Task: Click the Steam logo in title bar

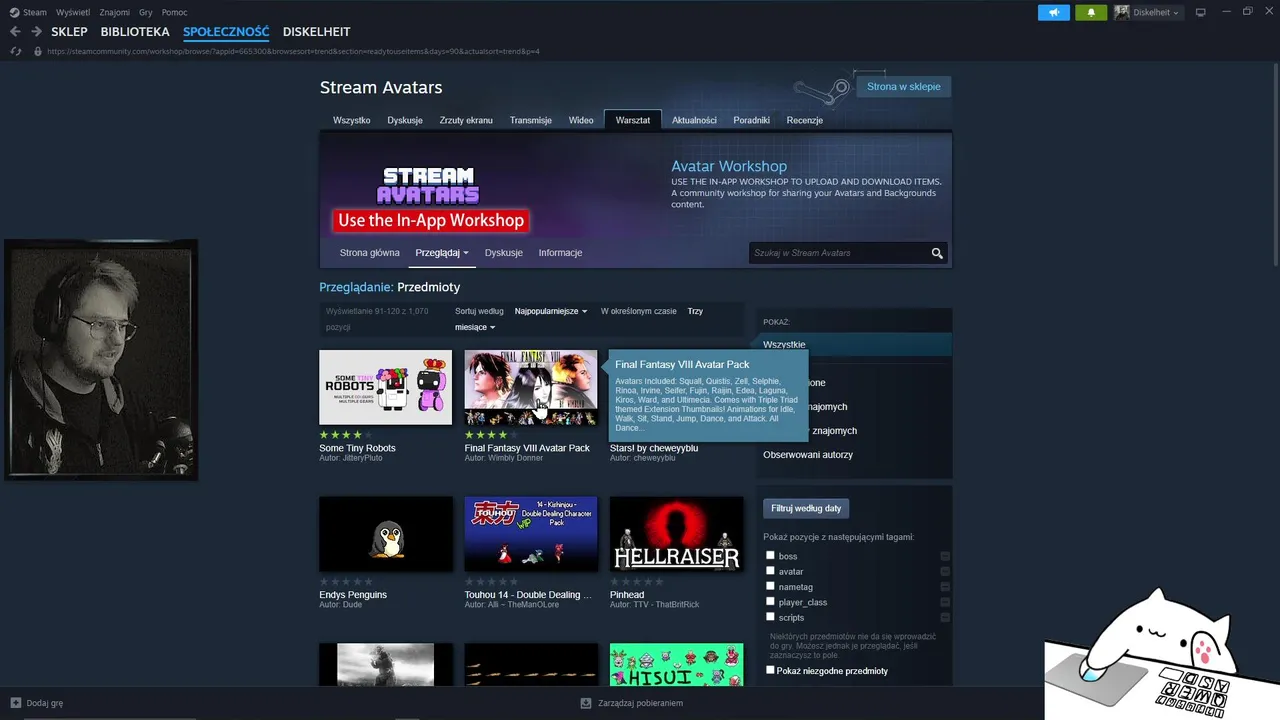Action: click(14, 12)
